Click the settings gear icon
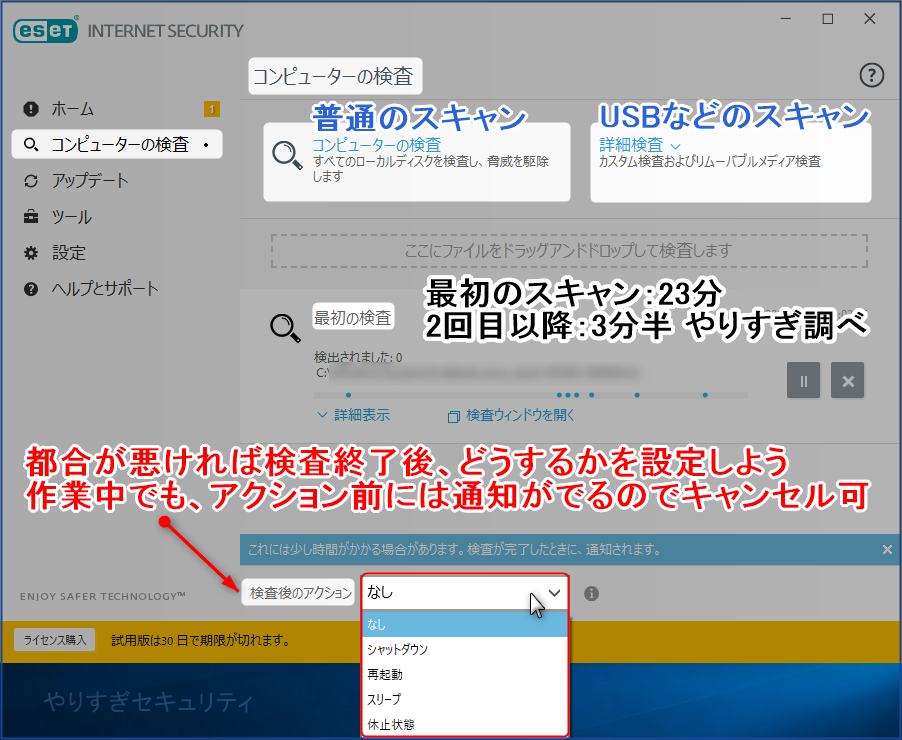The height and width of the screenshot is (740, 902). [31, 253]
